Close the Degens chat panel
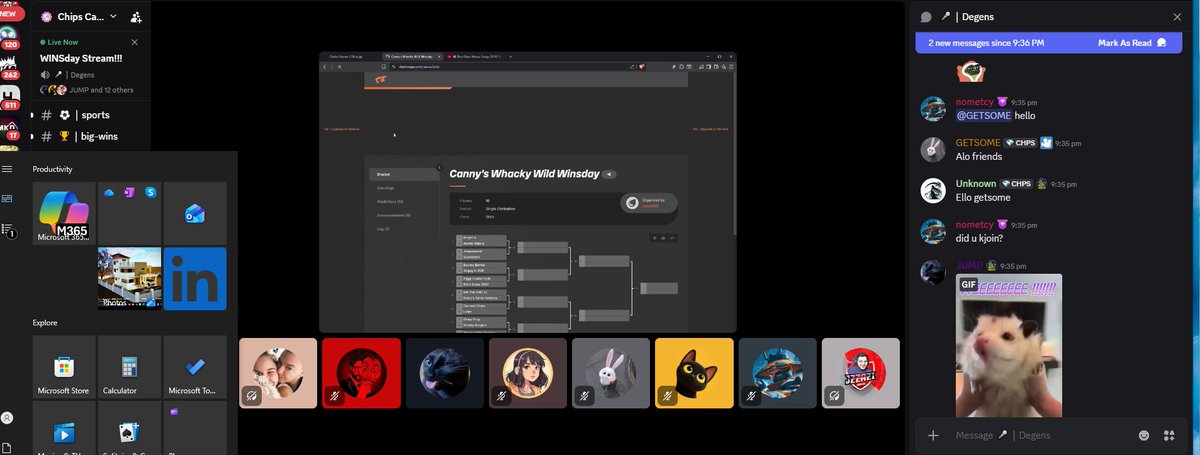Viewport: 1200px width, 455px height. 1177,17
